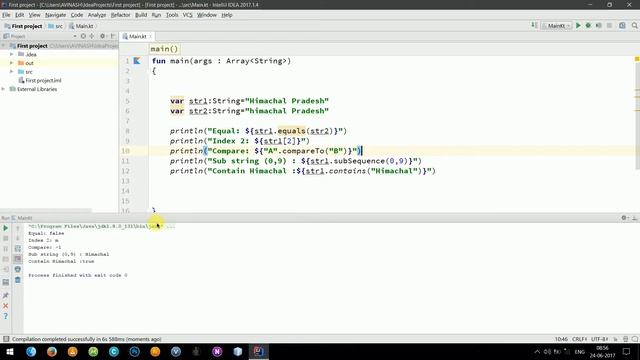
Task: Open the Project panel settings gear
Action: 103,36
